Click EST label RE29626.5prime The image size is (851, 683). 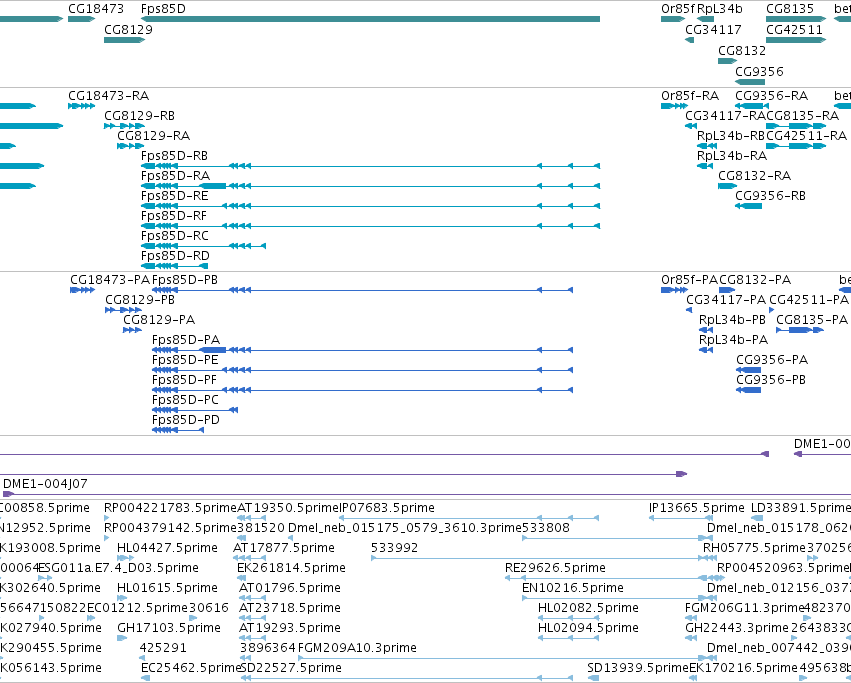point(555,568)
